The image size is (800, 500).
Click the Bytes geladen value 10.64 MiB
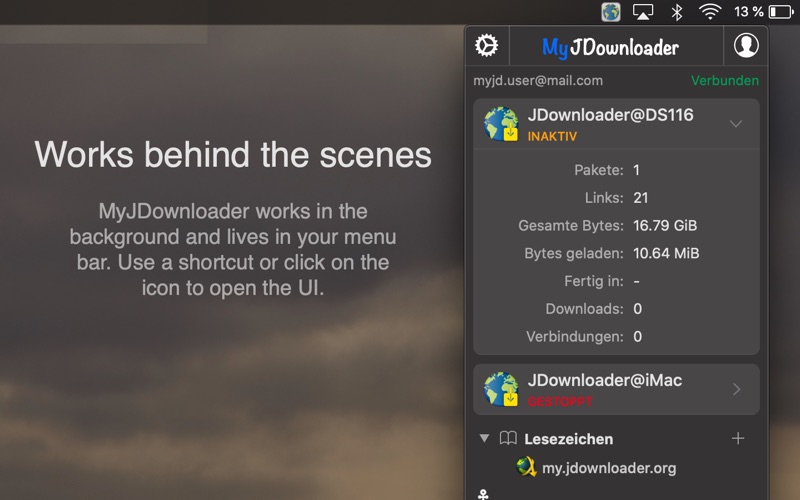click(x=666, y=253)
